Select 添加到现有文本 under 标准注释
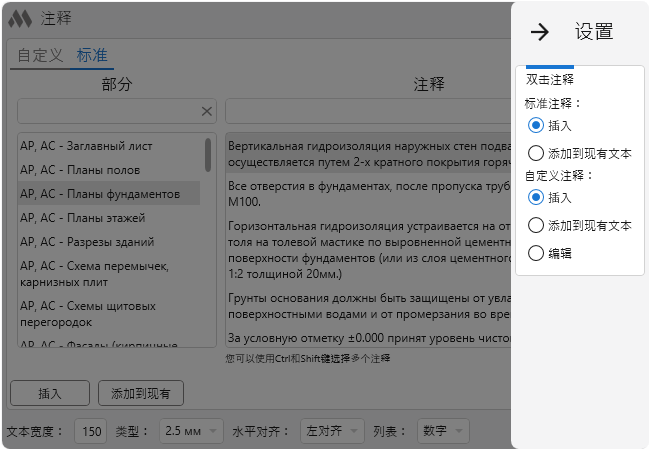The image size is (650, 450). point(536,154)
